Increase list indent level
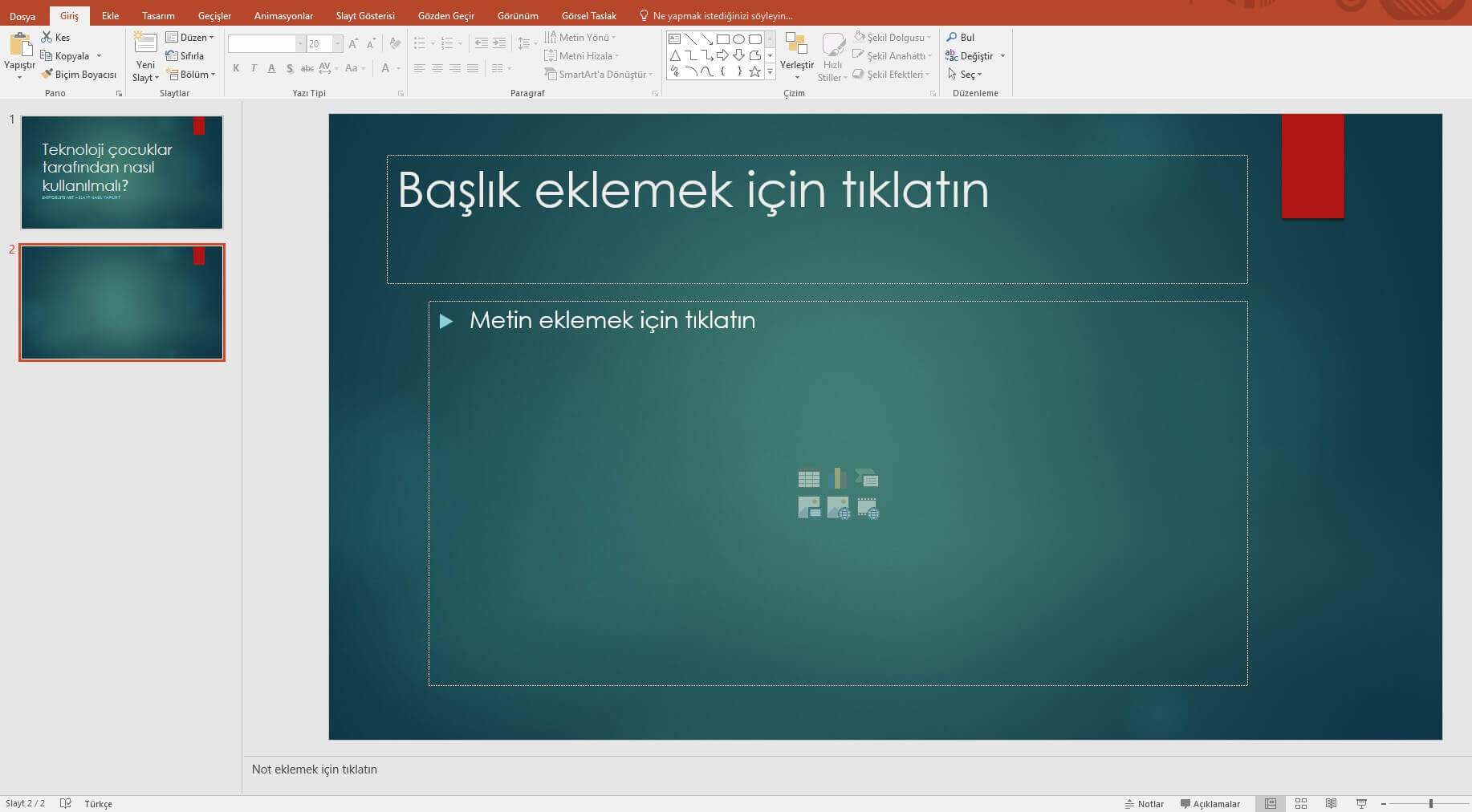 [499, 43]
